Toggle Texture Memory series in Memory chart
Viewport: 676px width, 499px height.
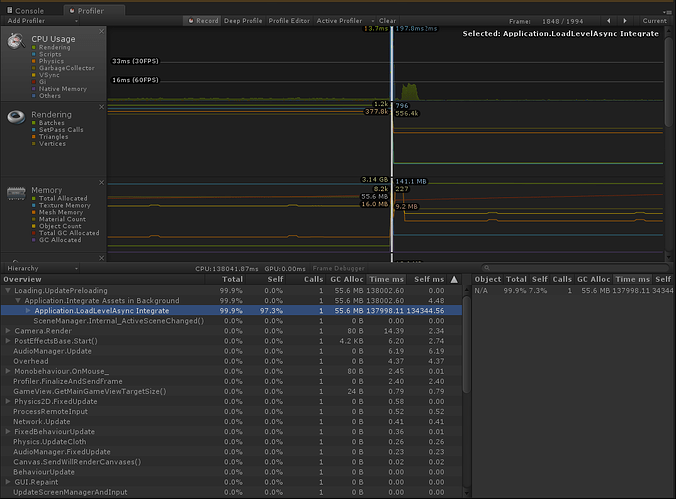click(x=62, y=205)
